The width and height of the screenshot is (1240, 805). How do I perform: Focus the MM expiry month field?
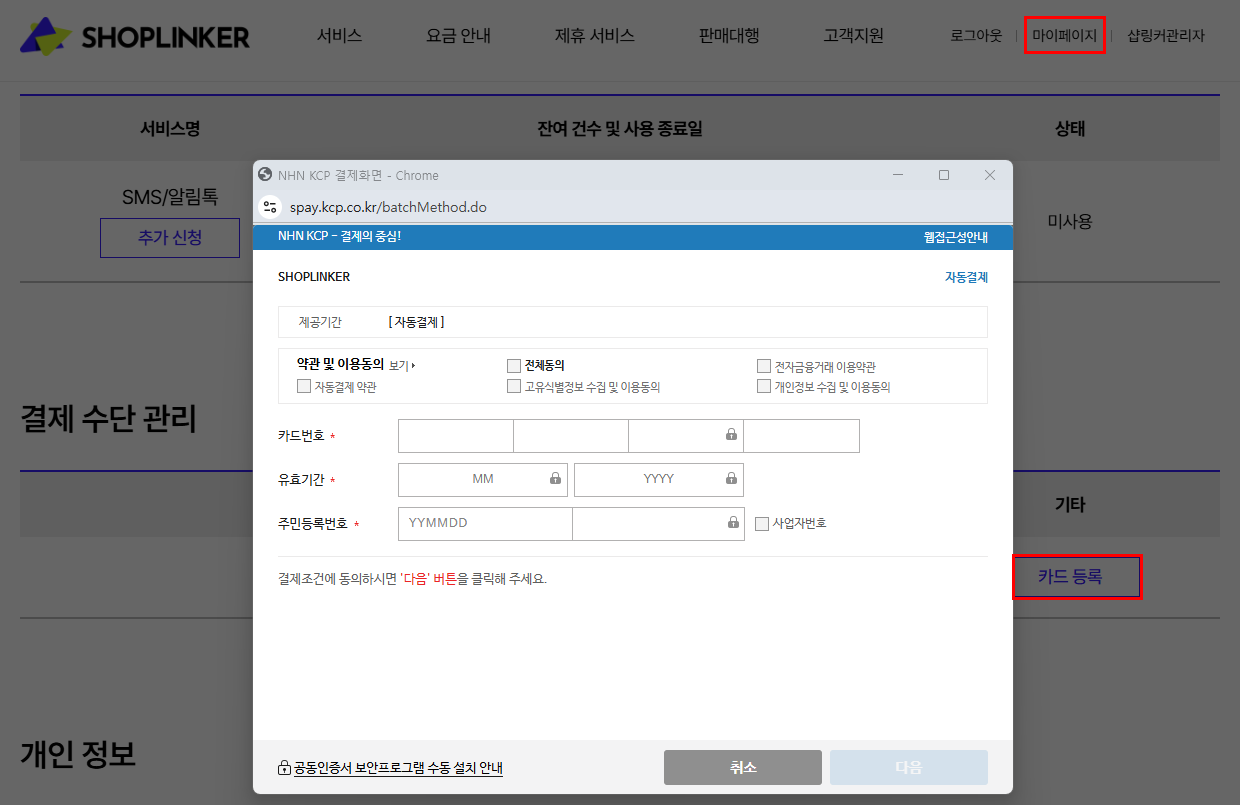tap(483, 479)
